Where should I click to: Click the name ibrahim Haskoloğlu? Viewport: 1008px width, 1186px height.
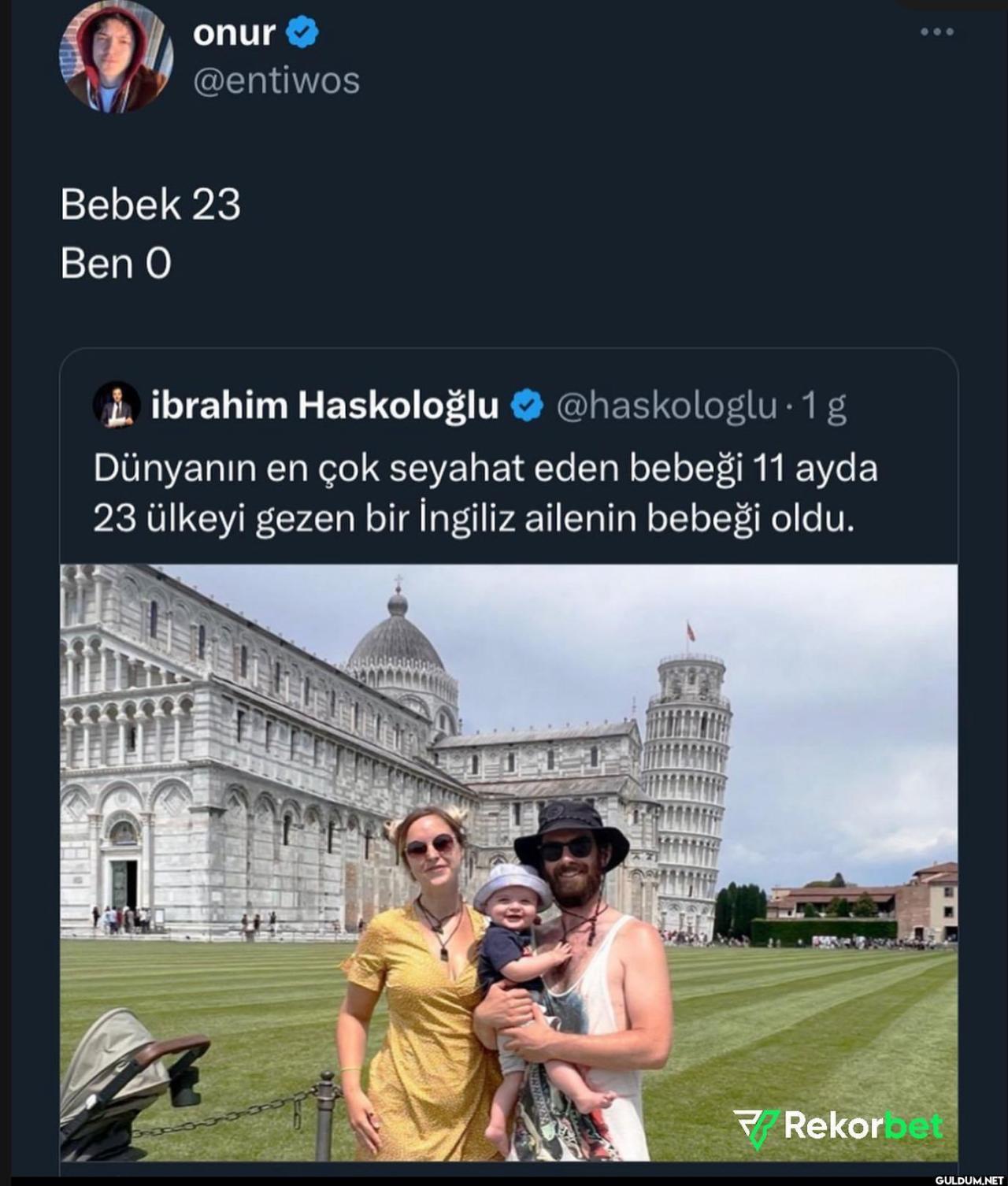point(324,406)
